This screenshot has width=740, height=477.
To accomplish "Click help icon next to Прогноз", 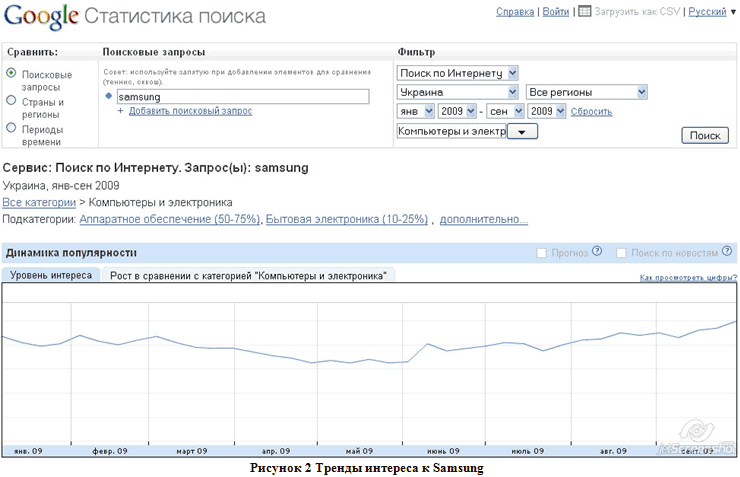I will point(597,251).
